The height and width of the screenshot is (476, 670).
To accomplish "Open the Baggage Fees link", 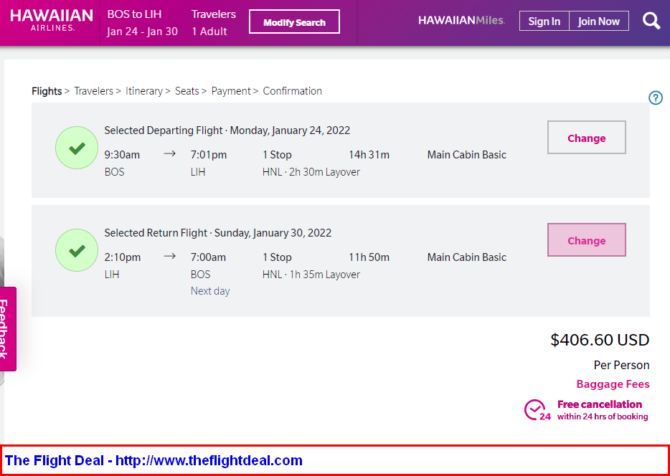I will (x=613, y=384).
